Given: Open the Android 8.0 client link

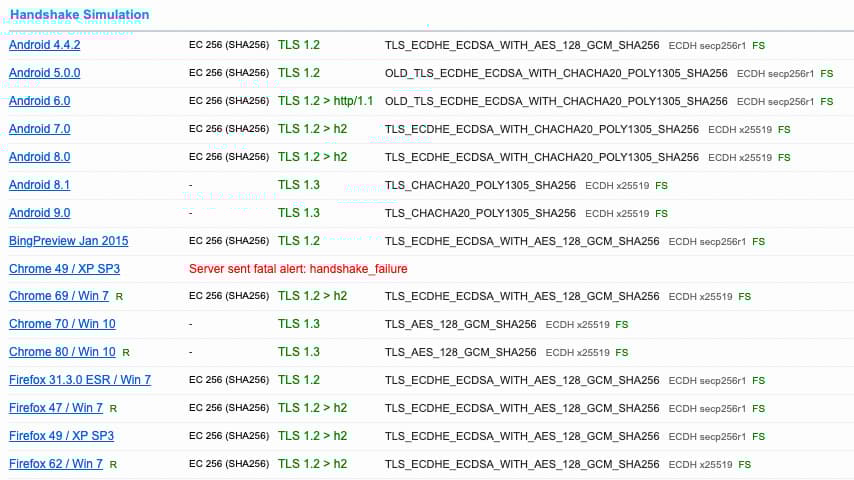Looking at the screenshot, I should pos(40,157).
